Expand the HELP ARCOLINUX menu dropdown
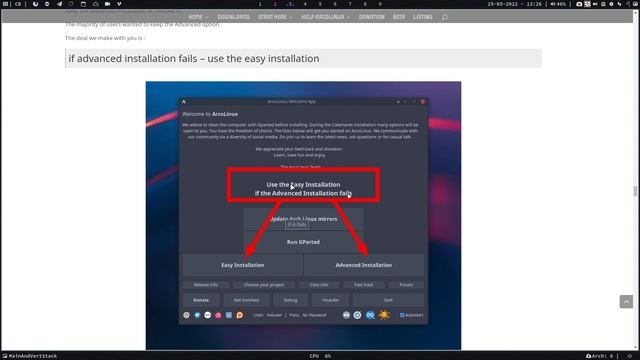This screenshot has width=640, height=360. 325,17
